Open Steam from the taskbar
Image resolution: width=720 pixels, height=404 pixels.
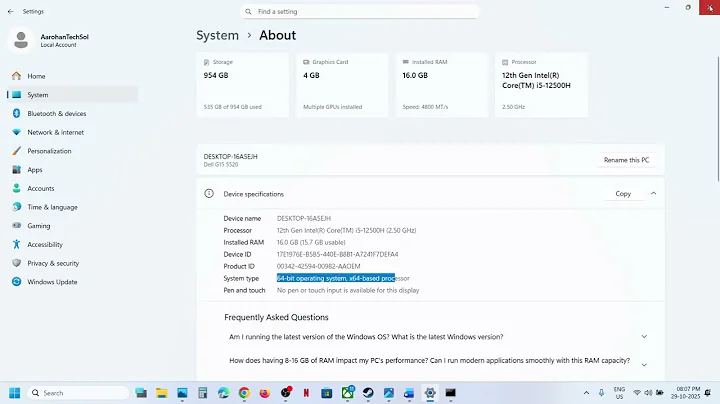tap(368, 393)
